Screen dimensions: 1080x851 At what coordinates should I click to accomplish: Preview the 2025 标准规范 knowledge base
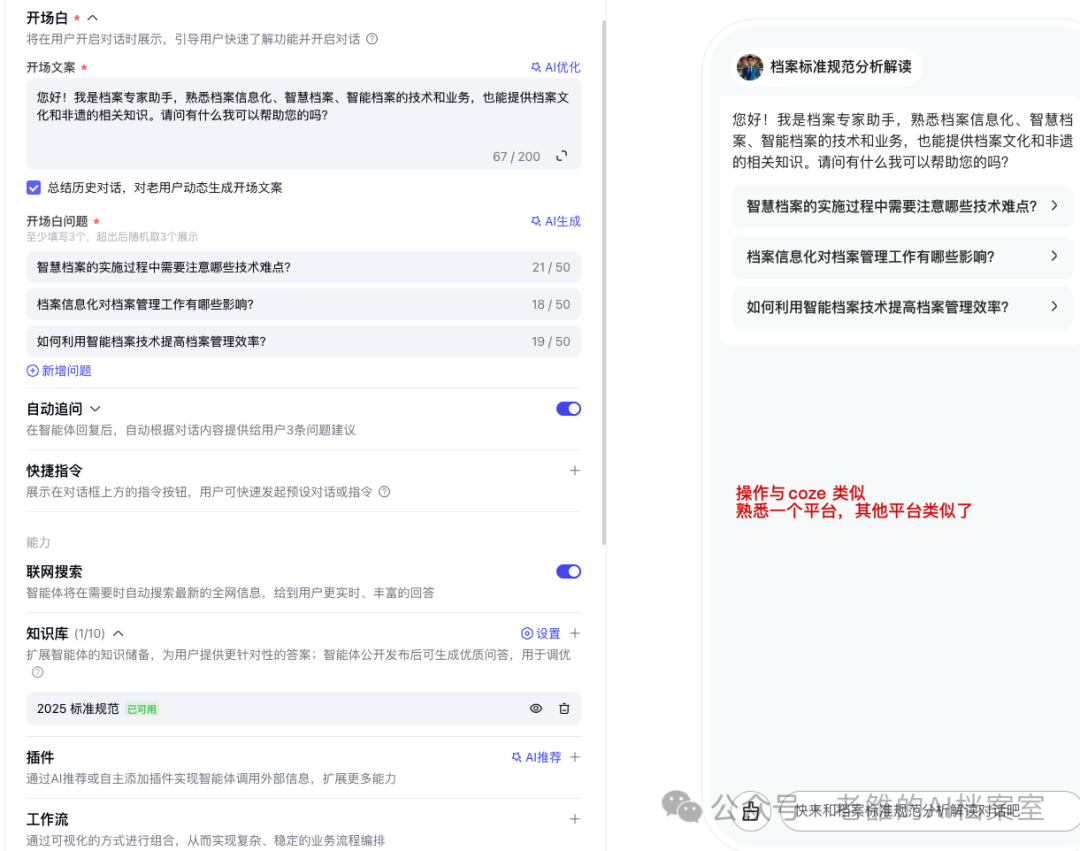[x=536, y=708]
